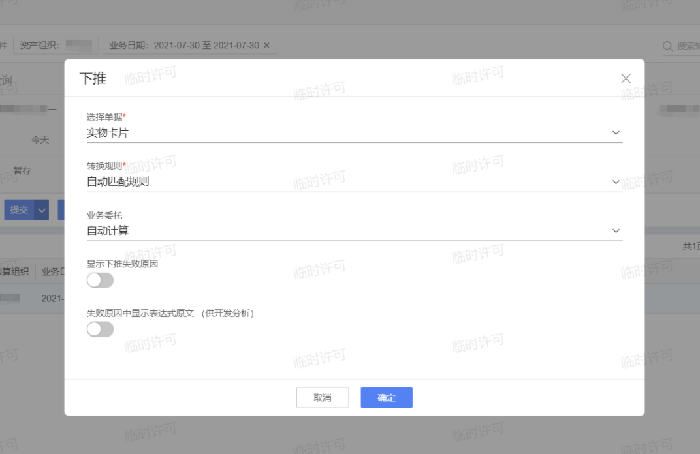Remove the 业务日期 filter tag
The height and width of the screenshot is (454, 700).
point(267,45)
